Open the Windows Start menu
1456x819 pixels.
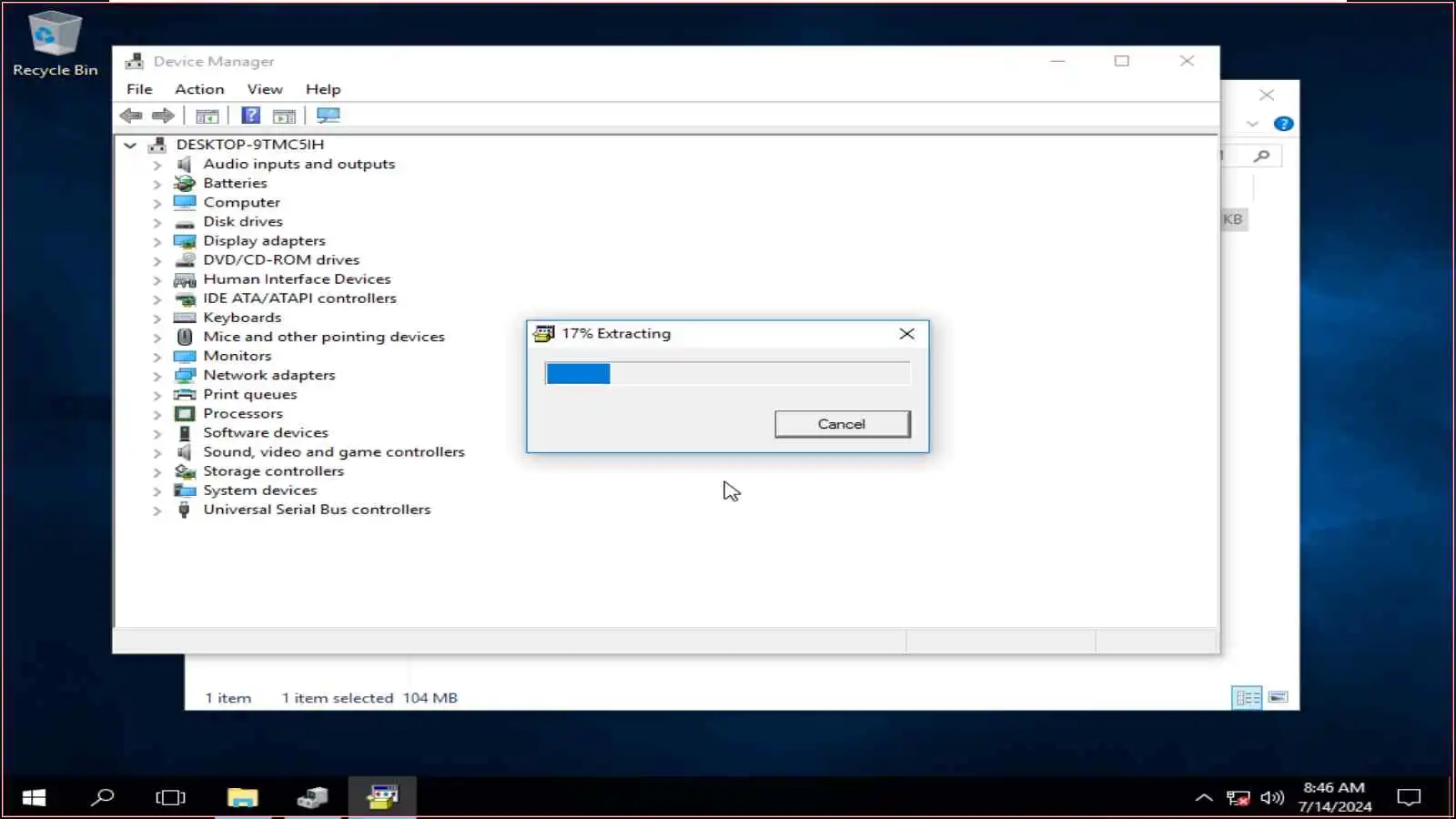[x=34, y=798]
